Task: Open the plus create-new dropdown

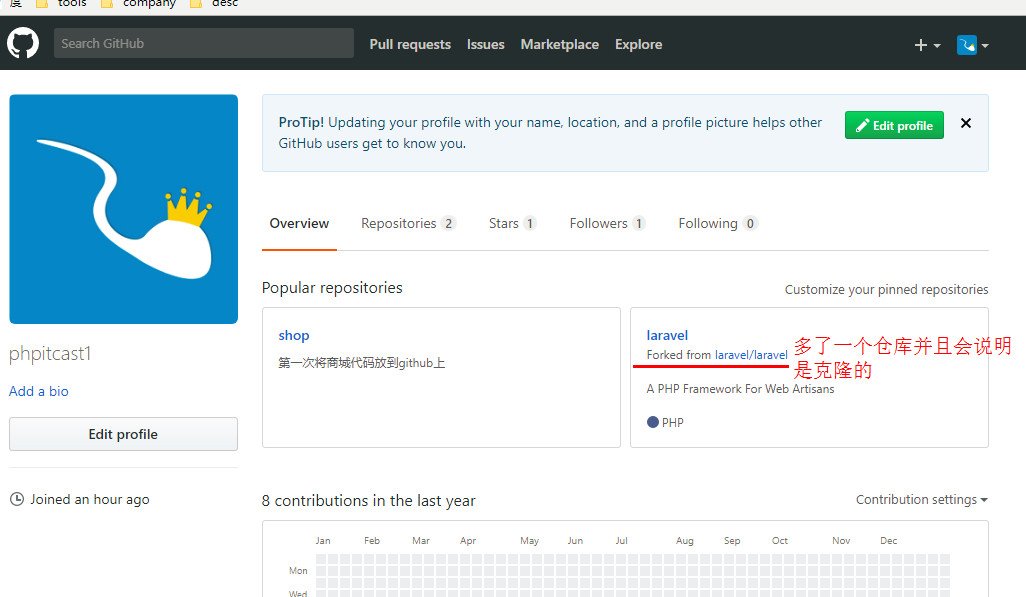Action: pos(927,45)
